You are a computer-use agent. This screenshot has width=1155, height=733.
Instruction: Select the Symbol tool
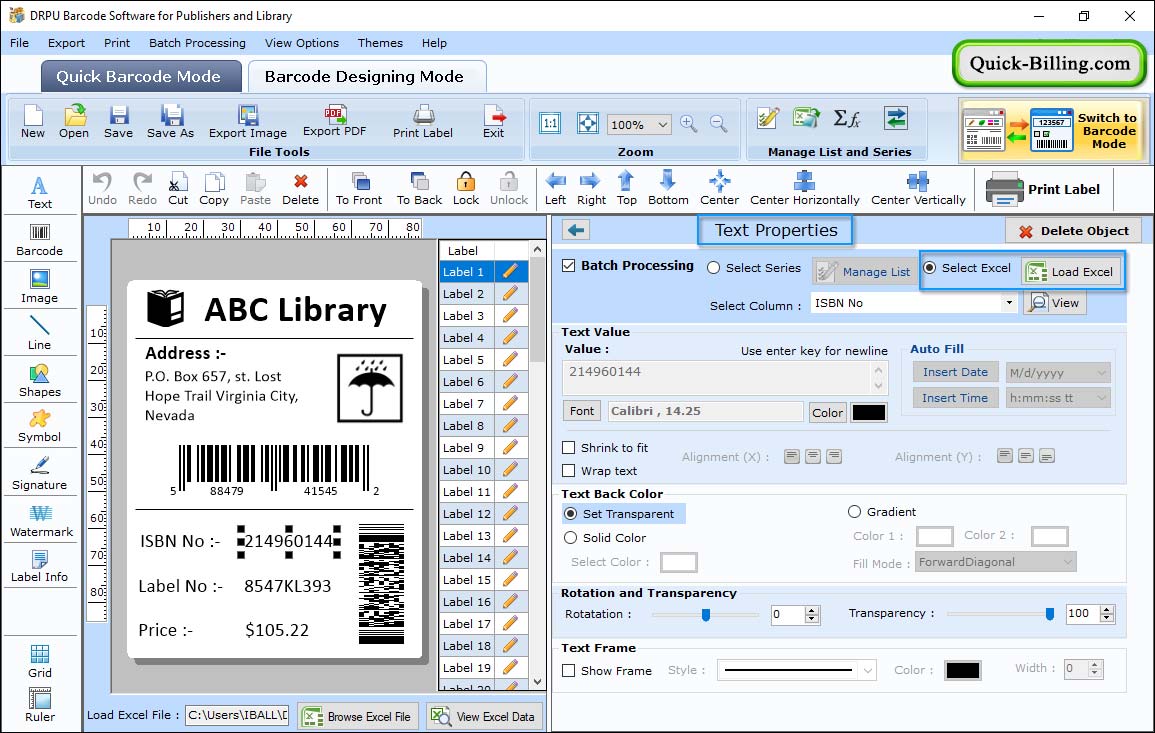[40, 427]
